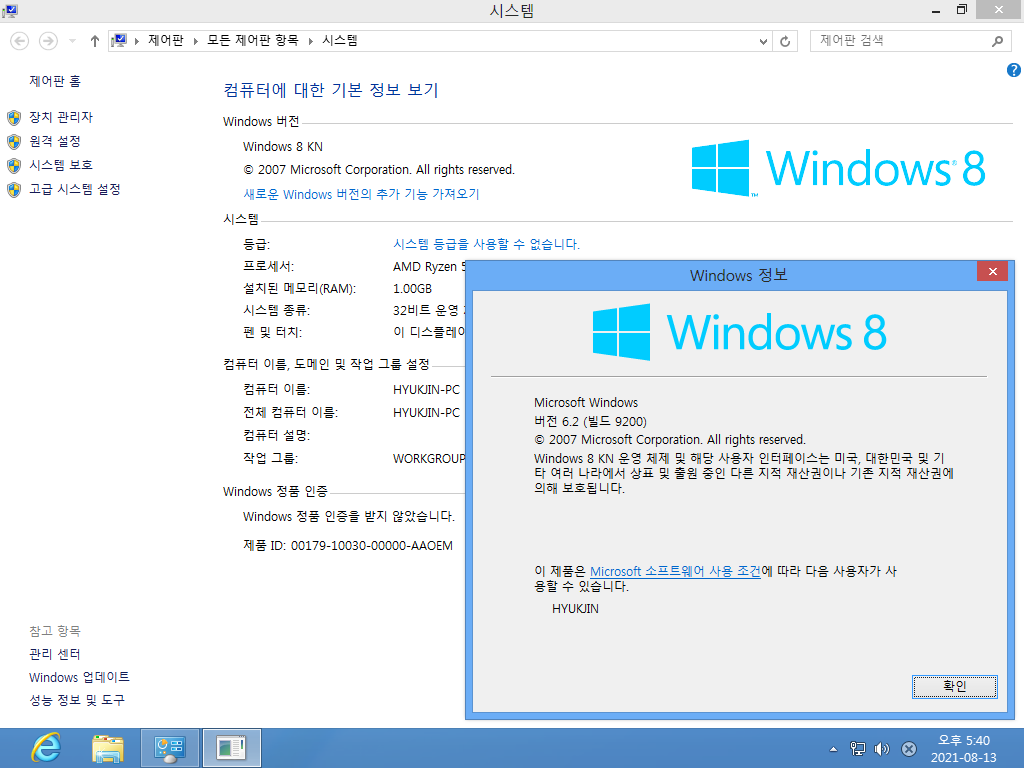Open File Explorer from the taskbar
1024x768 pixels.
(108, 748)
